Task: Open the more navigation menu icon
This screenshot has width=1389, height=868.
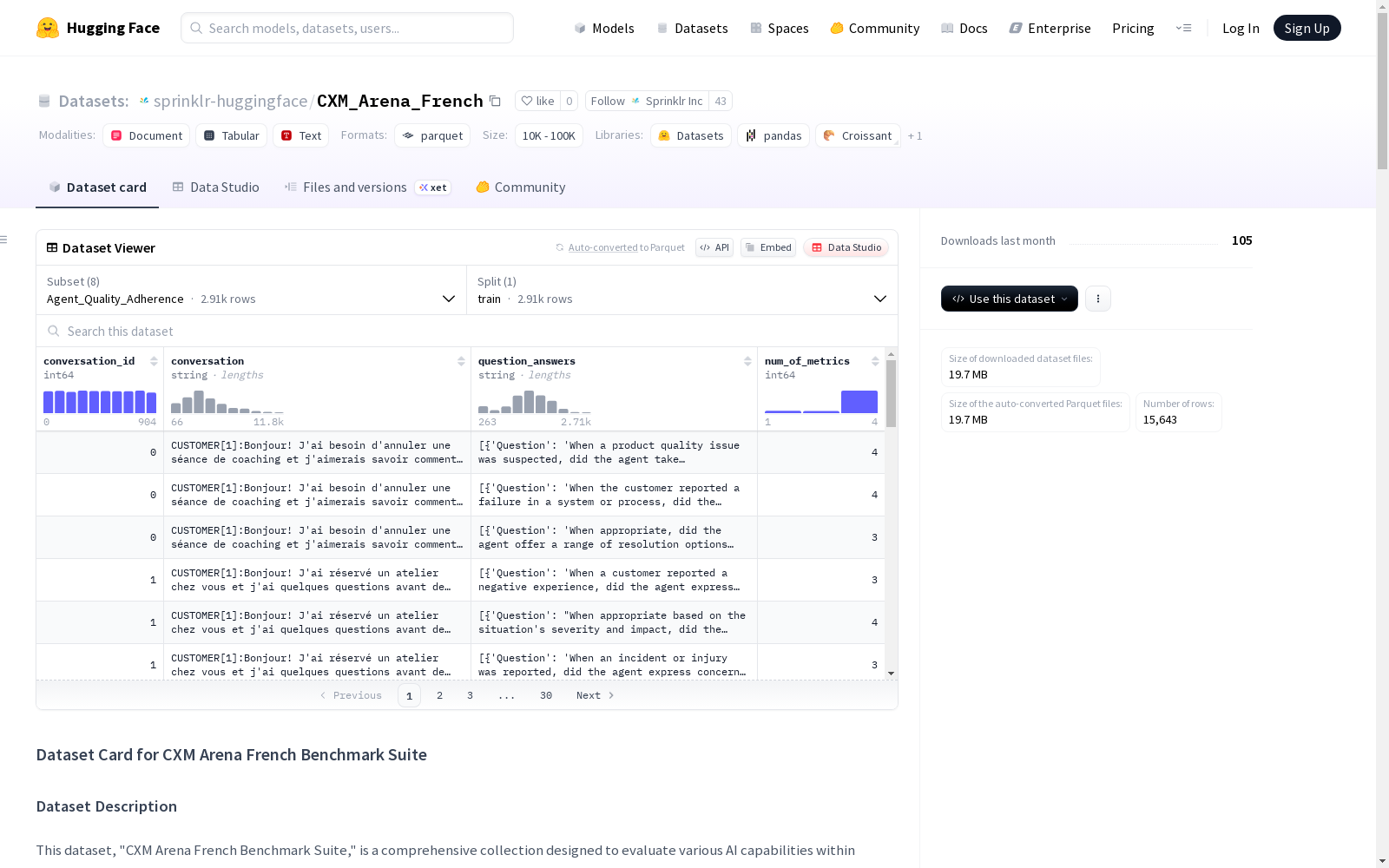Action: pyautogui.click(x=1183, y=28)
